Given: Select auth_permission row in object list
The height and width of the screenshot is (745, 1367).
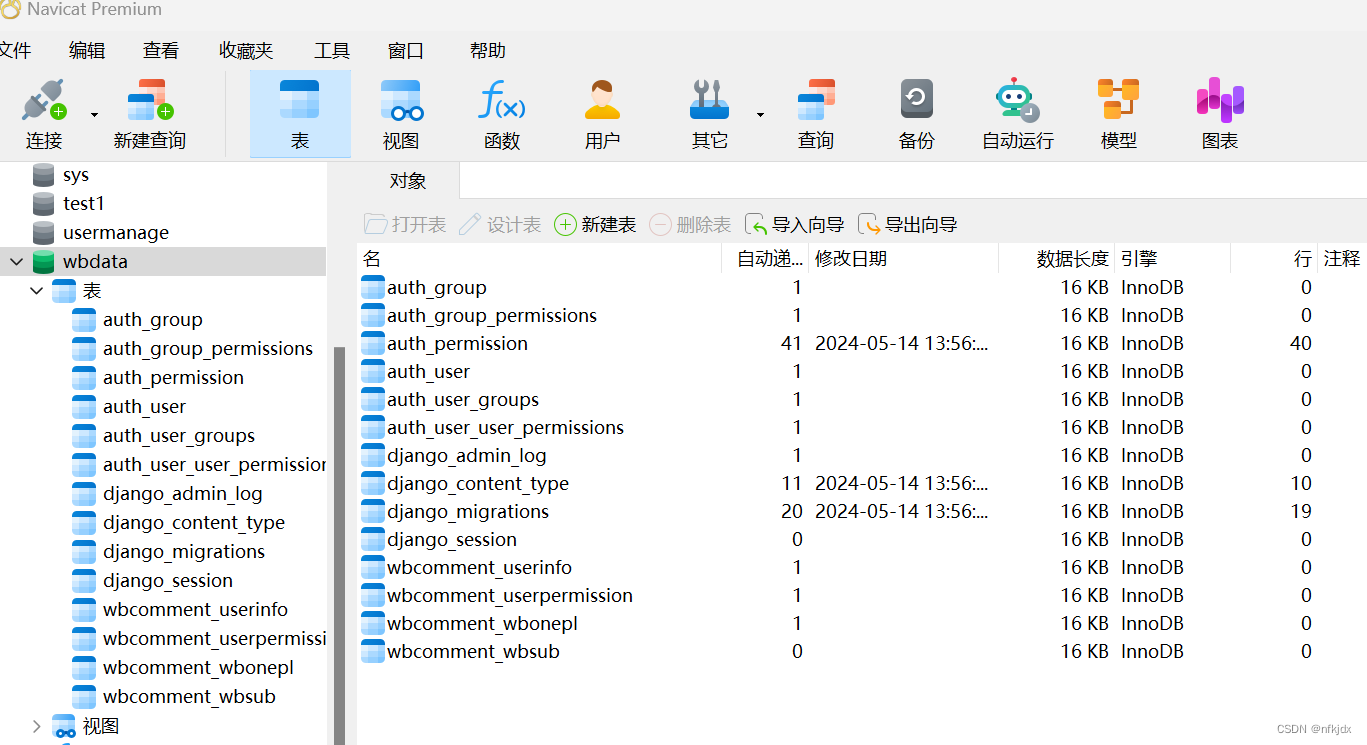Looking at the screenshot, I should click(x=862, y=344).
